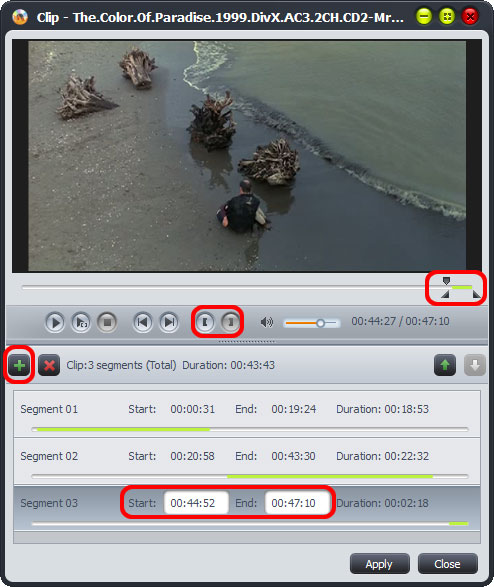This screenshot has height=587, width=494.
Task: Click the left trim handle triangle
Action: [445, 295]
